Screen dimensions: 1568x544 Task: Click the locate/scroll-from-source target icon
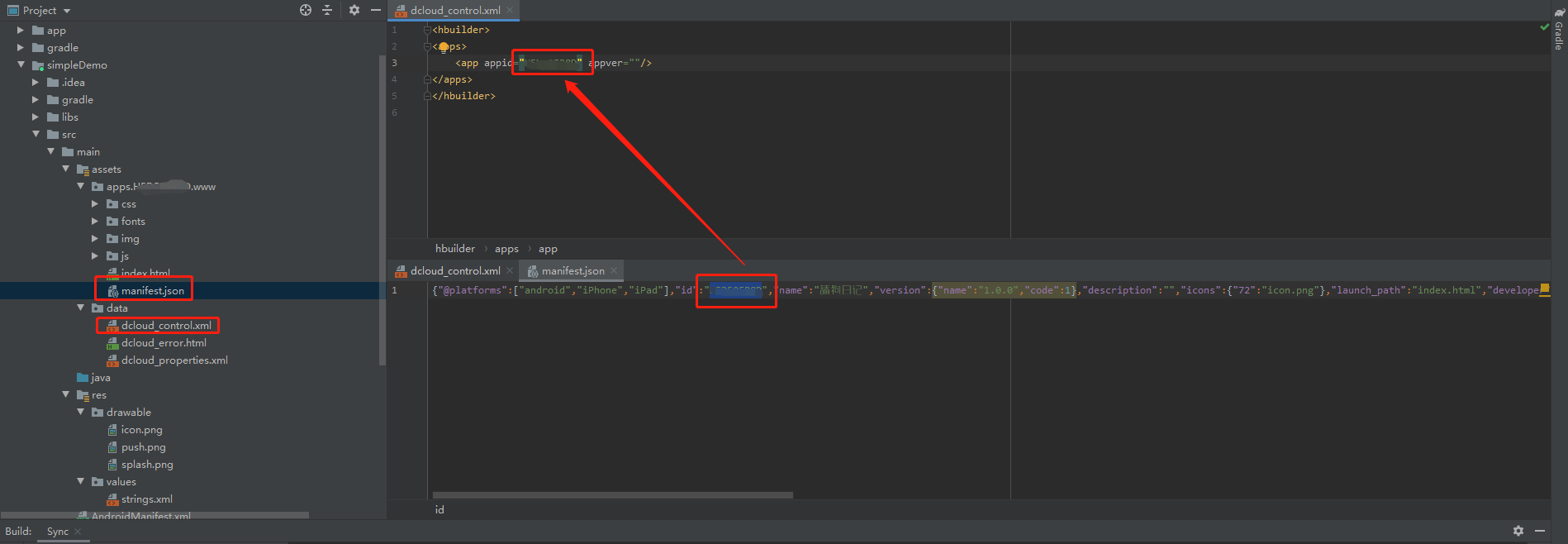point(306,10)
